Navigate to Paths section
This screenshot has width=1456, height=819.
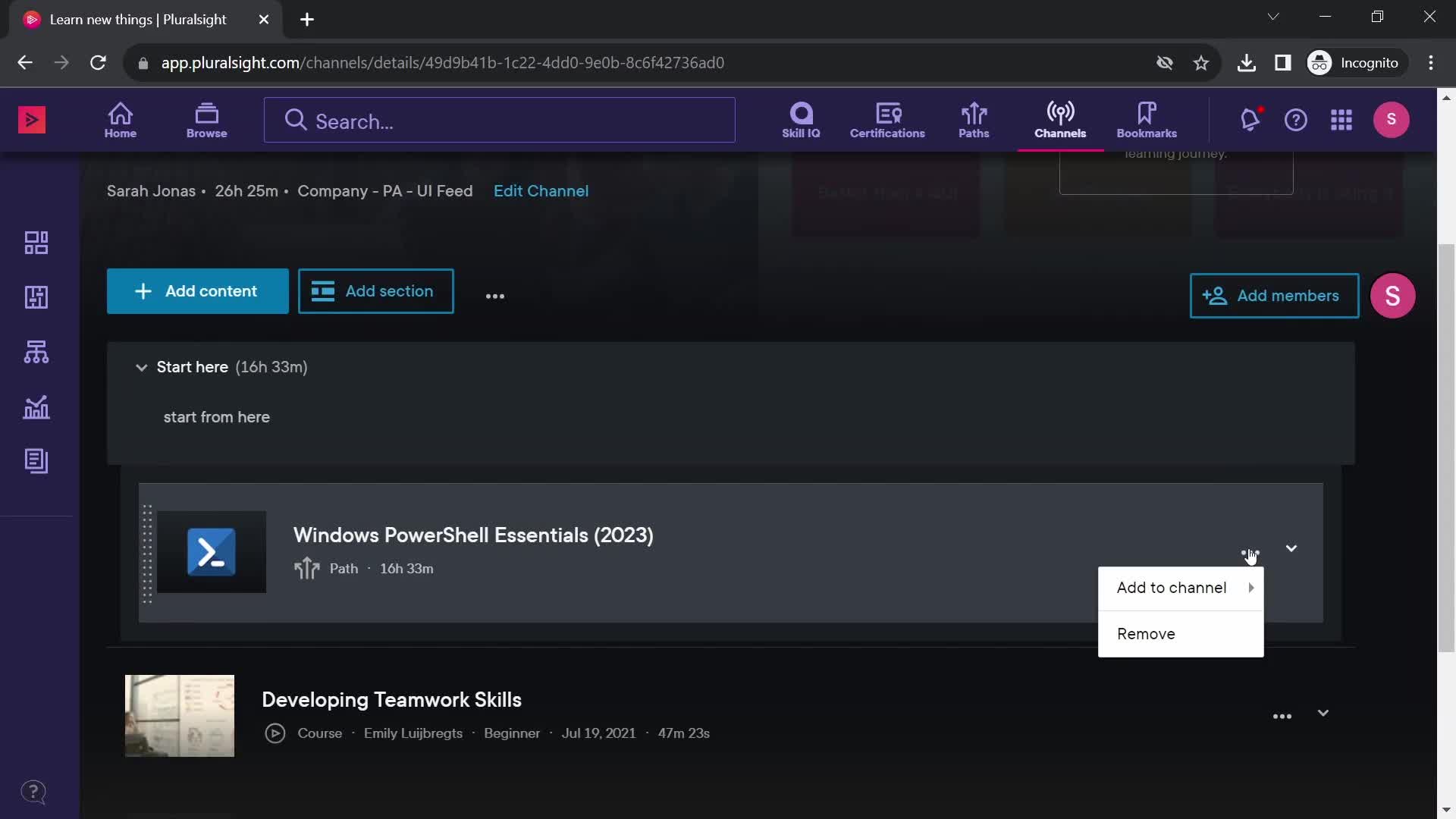974,119
